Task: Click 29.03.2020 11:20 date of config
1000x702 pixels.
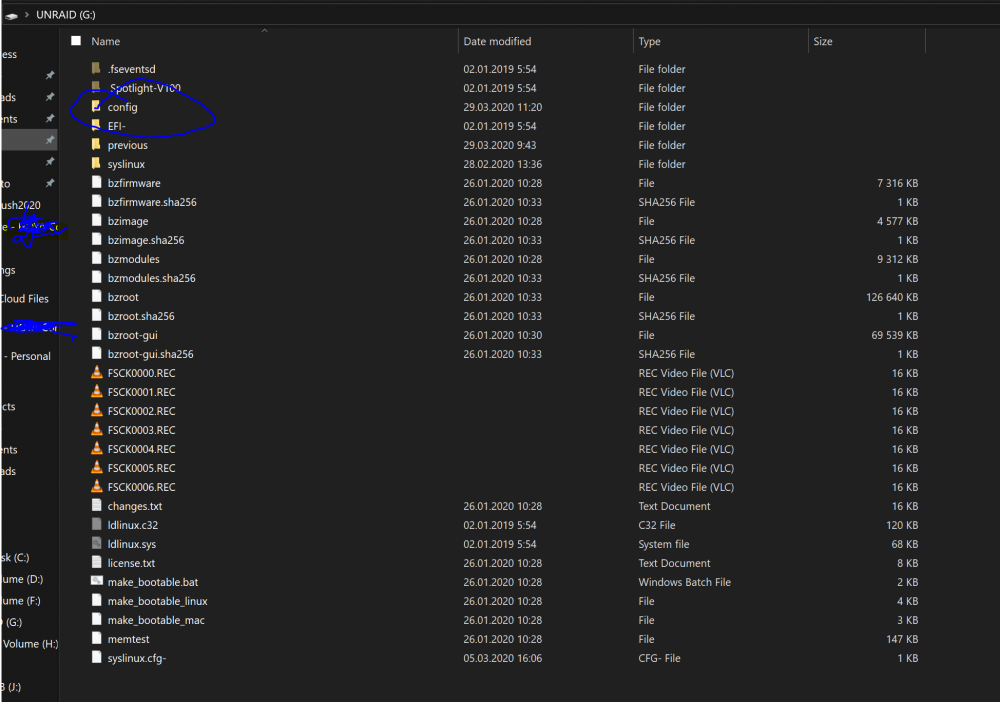Action: (x=503, y=107)
